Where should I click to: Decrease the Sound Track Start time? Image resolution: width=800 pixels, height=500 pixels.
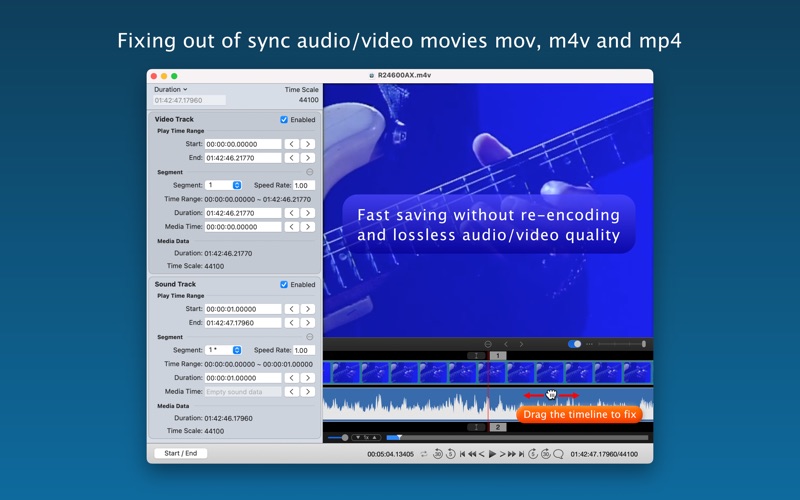coord(291,309)
